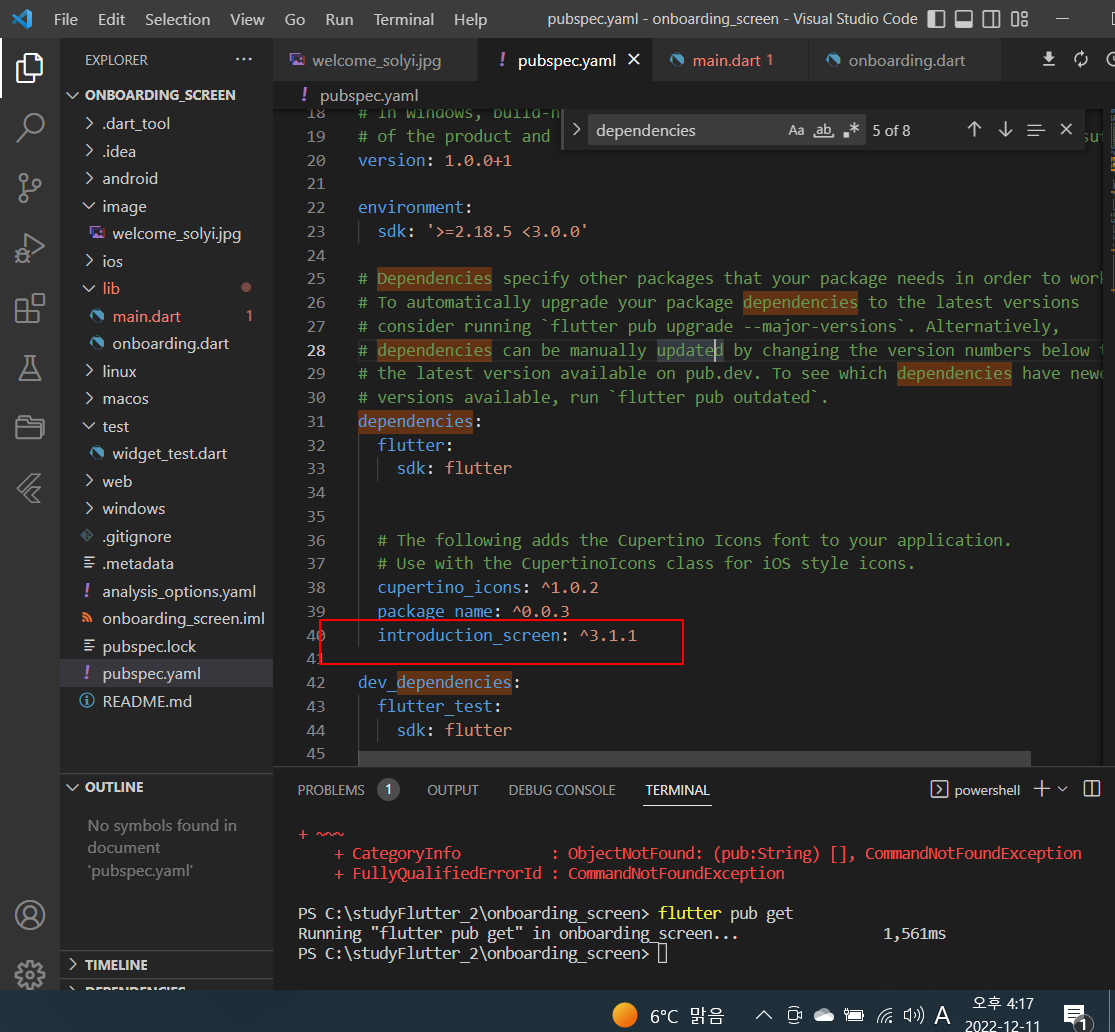1115x1032 pixels.
Task: Open the Manage gear icon
Action: click(x=29, y=974)
